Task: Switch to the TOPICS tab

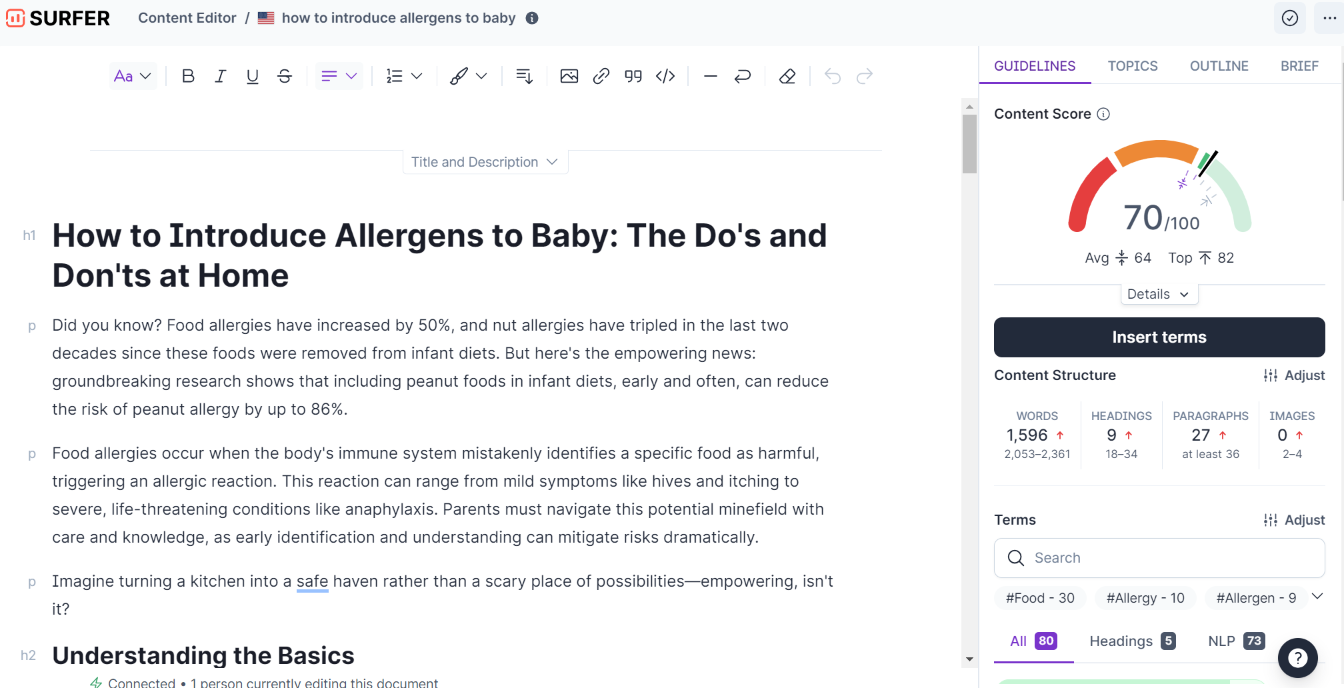Action: (x=1132, y=66)
